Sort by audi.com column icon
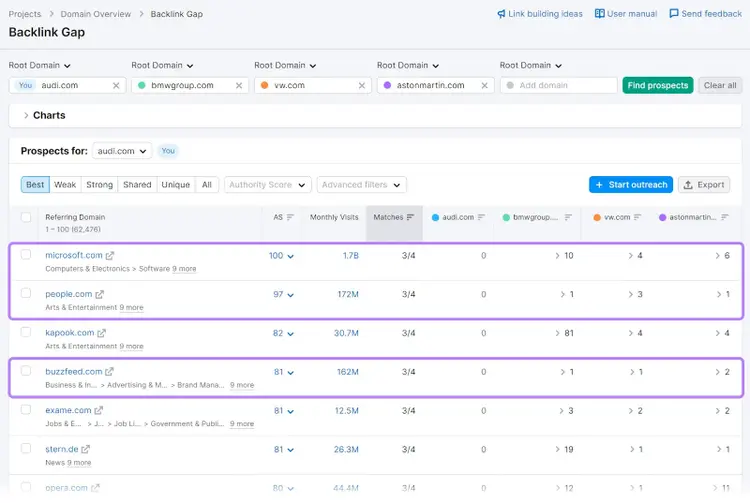 [x=481, y=218]
